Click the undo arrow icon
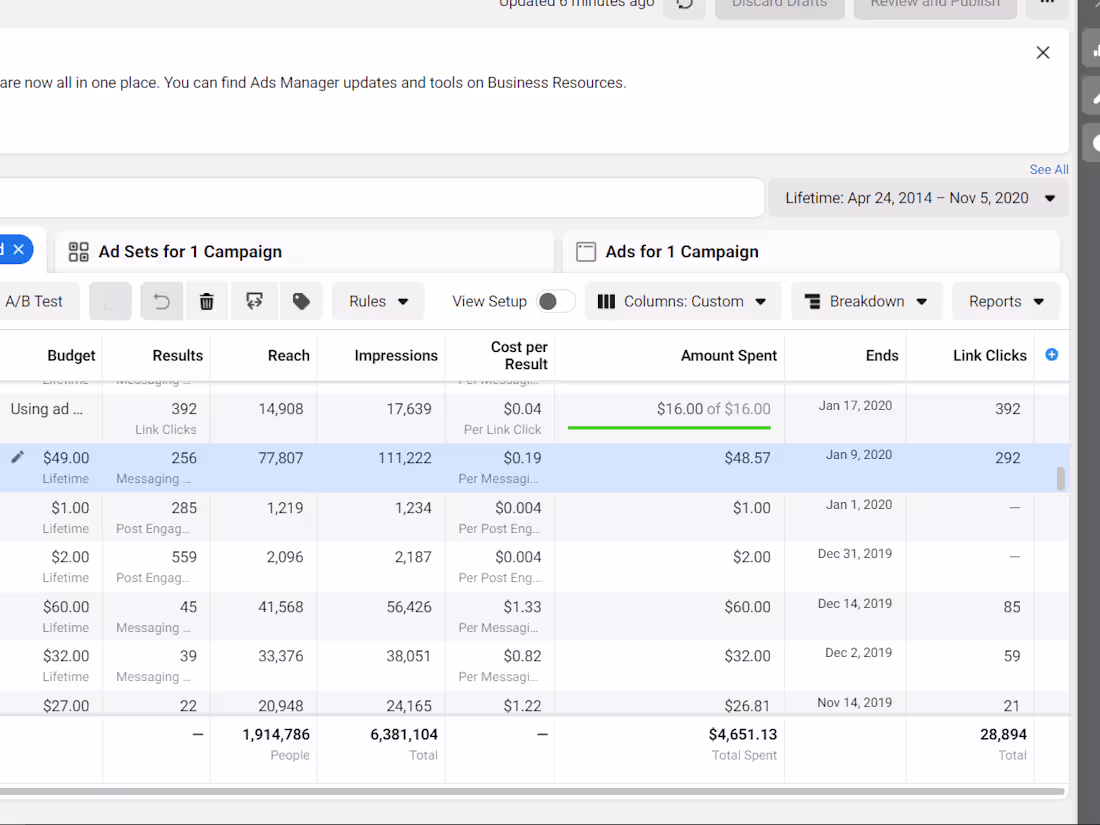Image resolution: width=1100 pixels, height=825 pixels. 162,301
